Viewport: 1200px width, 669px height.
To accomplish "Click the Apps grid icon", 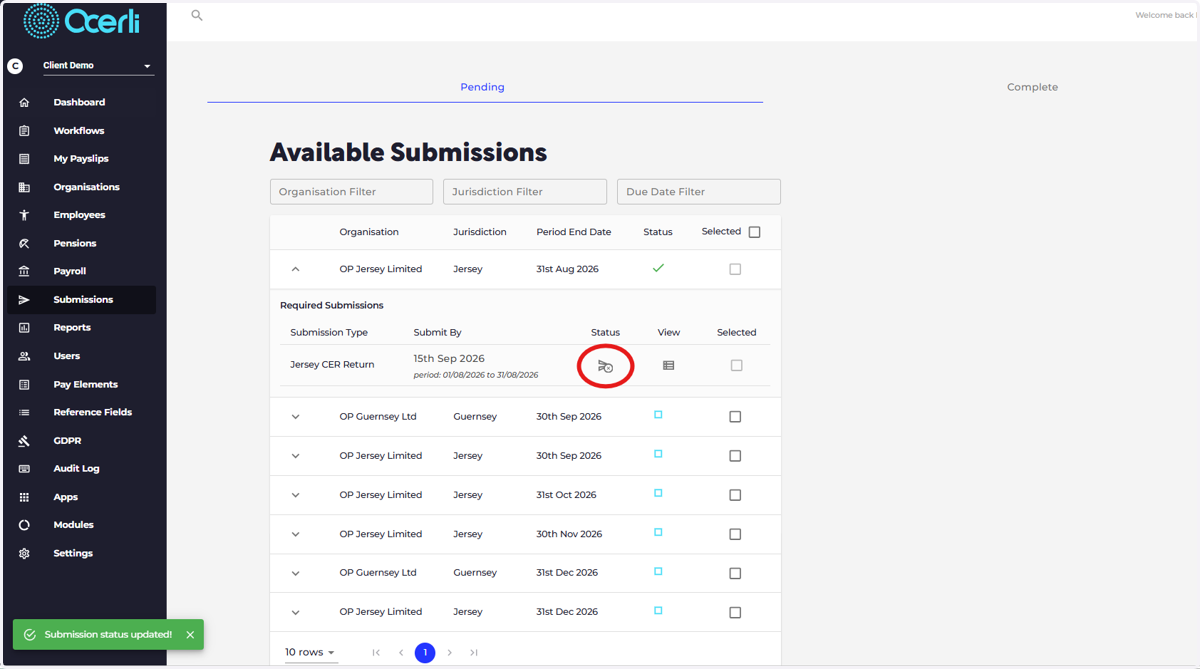I will [24, 497].
